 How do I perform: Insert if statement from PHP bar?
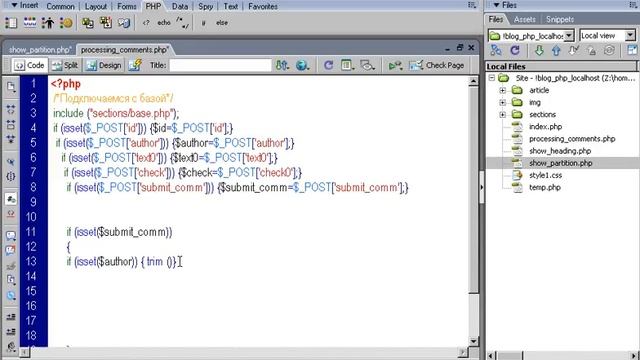point(203,23)
